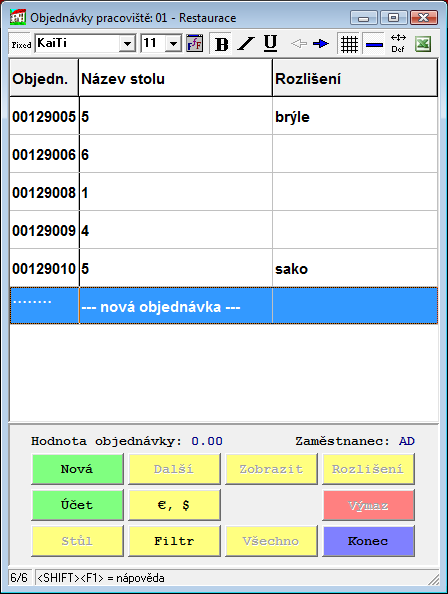Screen dimensions: 448x594
Task: Expand the KaiTi font name dropdown
Action: click(128, 44)
